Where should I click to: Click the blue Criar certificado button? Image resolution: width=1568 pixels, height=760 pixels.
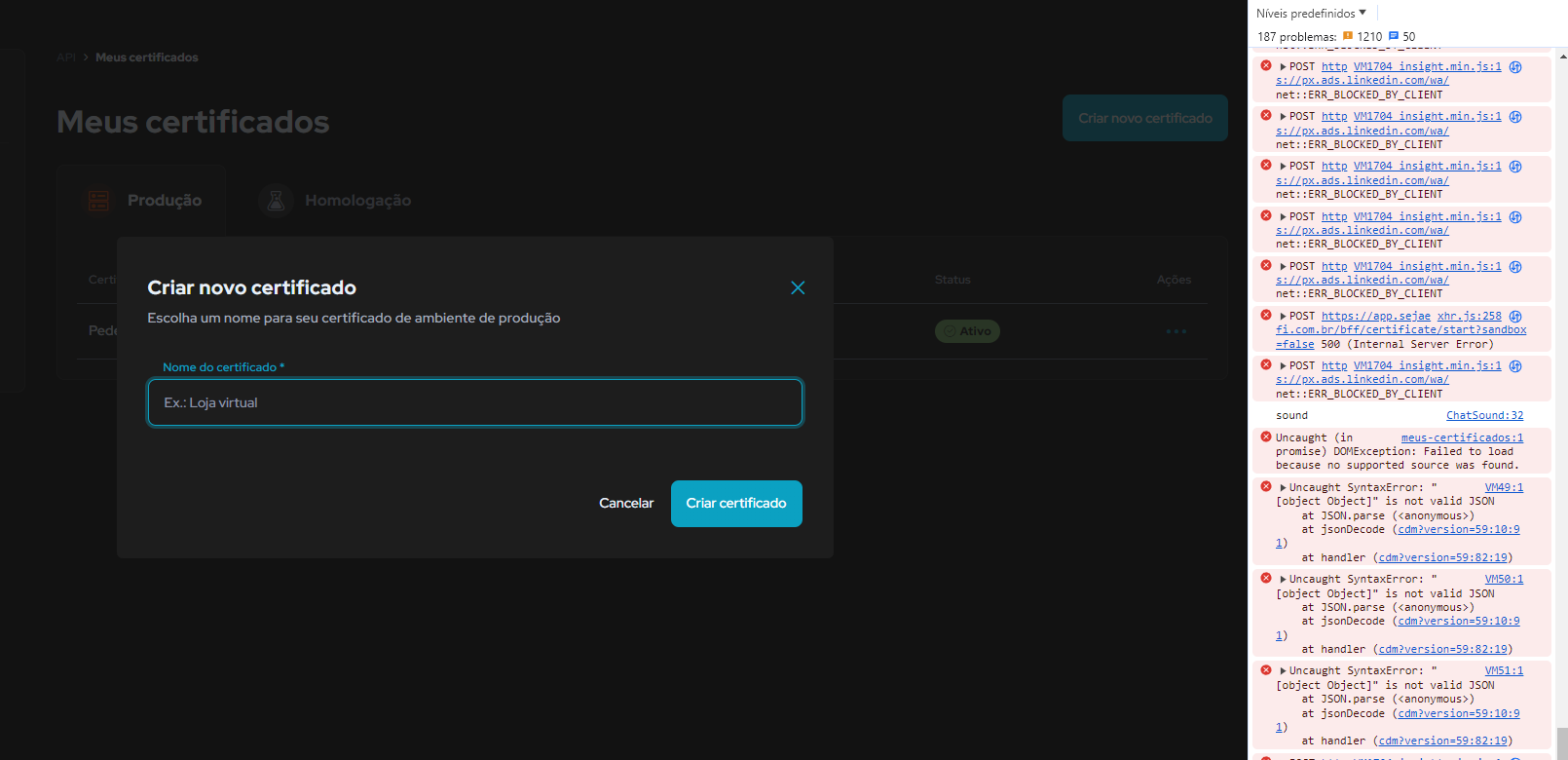(x=736, y=504)
